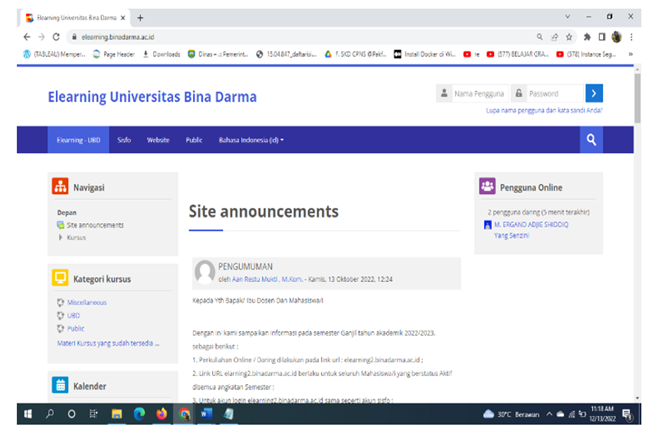The width and height of the screenshot is (649, 431).
Task: Click the Pengguna Online block icon
Action: tap(487, 186)
